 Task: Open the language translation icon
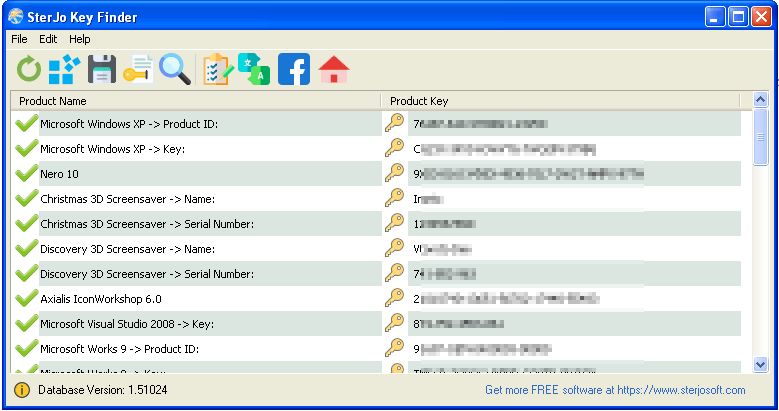coord(254,69)
